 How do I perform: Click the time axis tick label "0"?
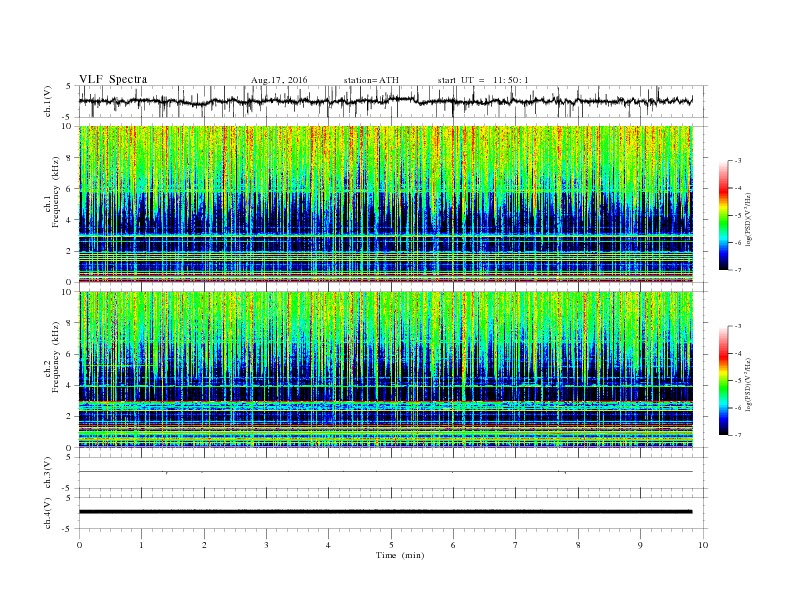pos(79,545)
